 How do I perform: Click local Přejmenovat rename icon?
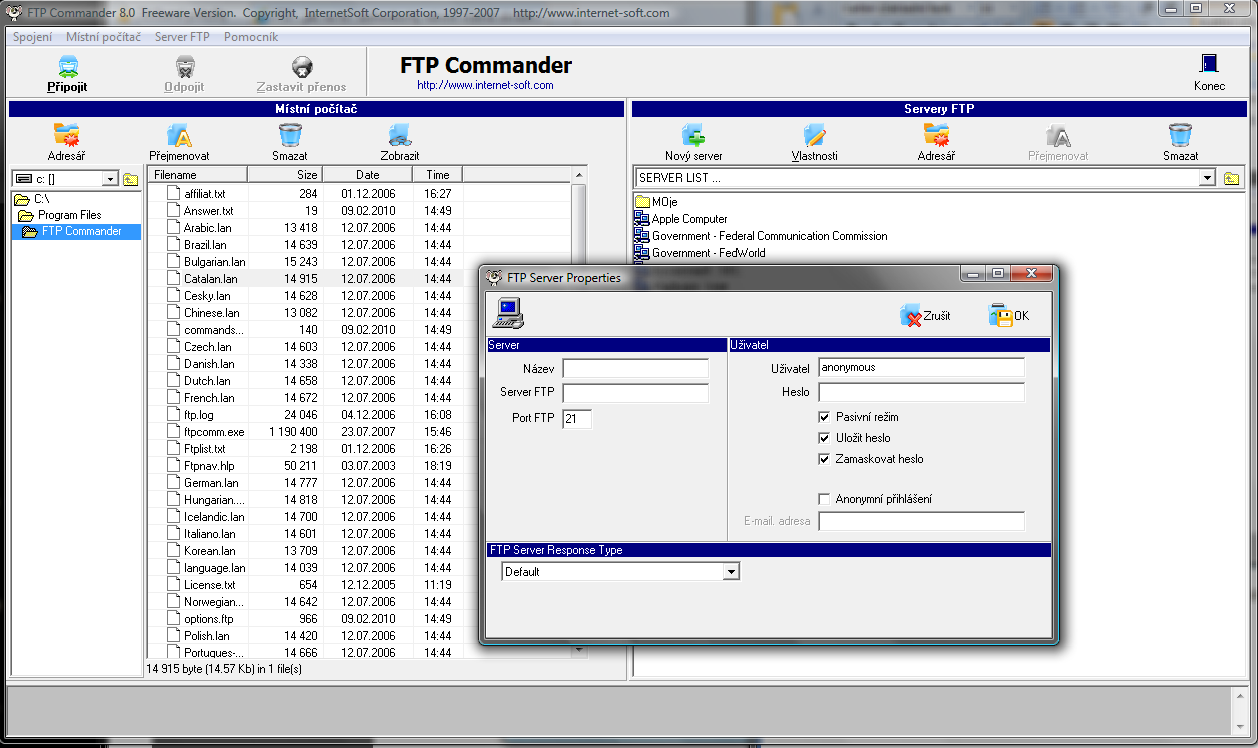pyautogui.click(x=179, y=135)
